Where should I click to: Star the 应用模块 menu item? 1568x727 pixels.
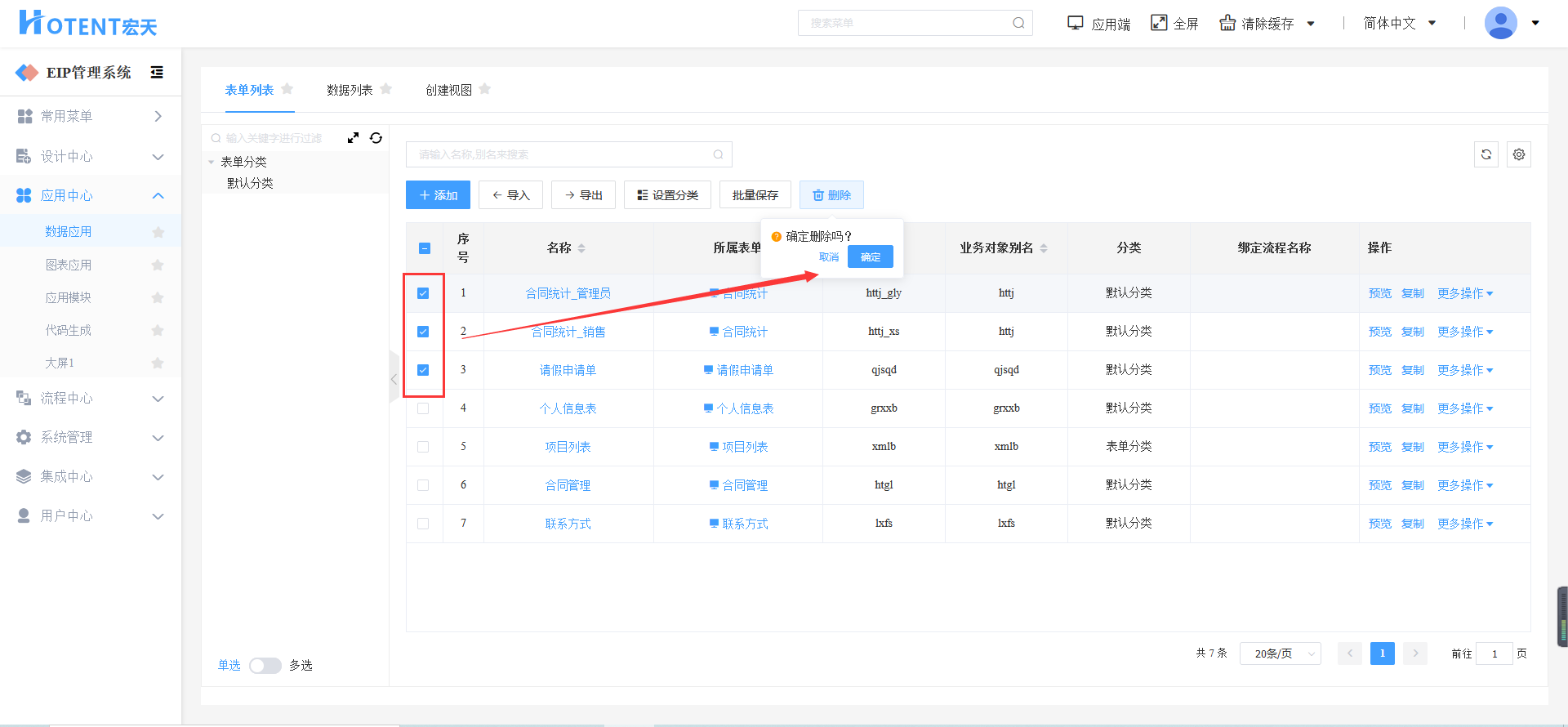[158, 297]
